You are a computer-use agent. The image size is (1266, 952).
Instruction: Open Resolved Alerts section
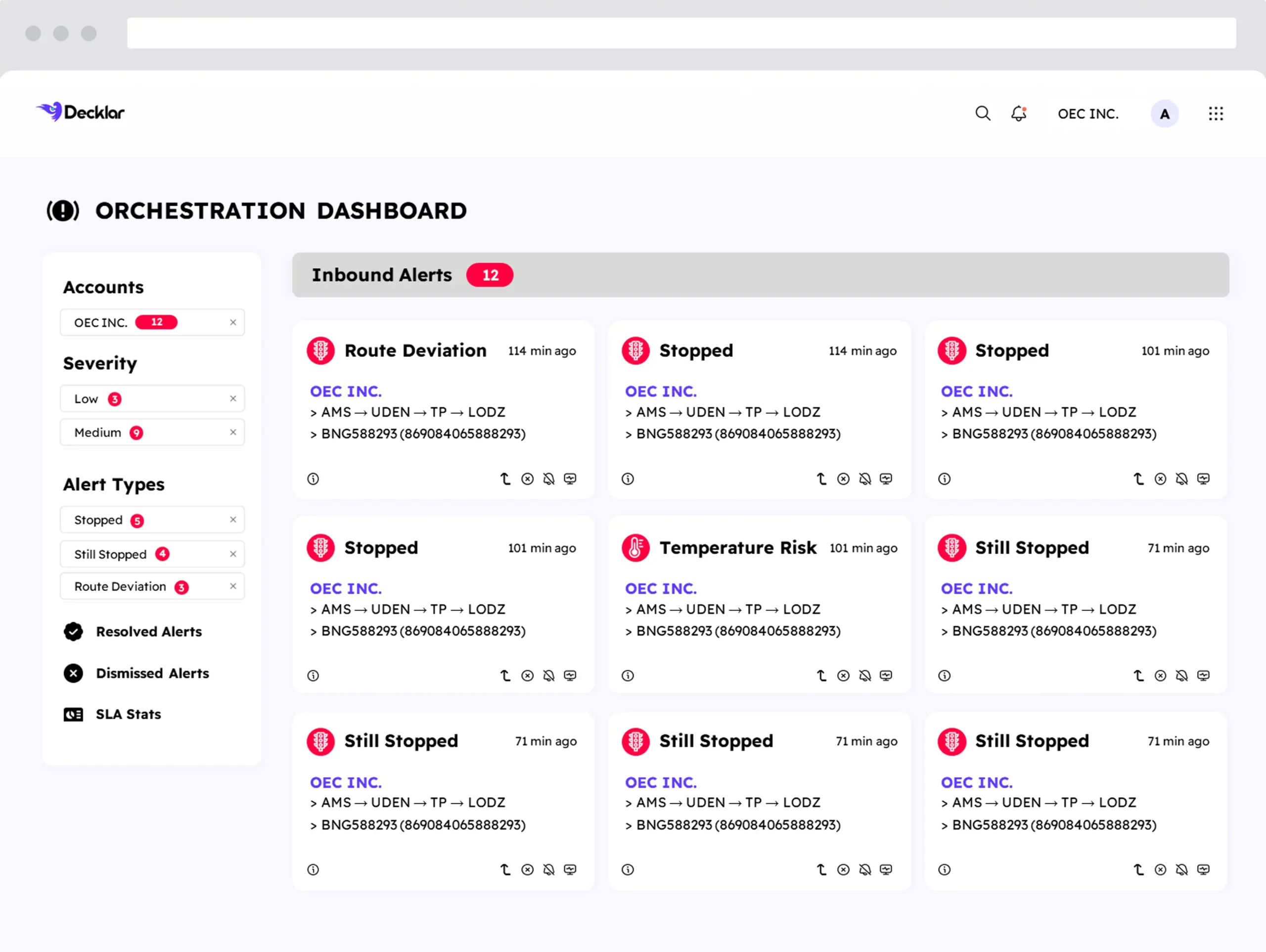click(x=149, y=632)
